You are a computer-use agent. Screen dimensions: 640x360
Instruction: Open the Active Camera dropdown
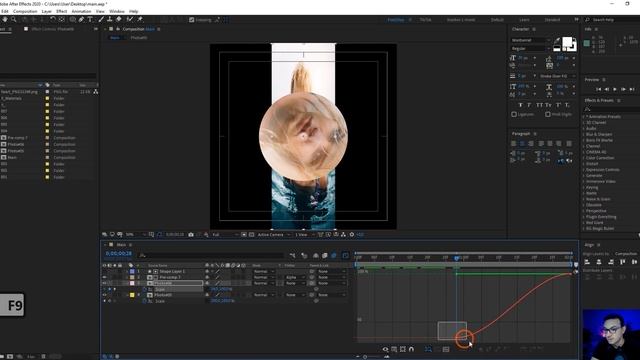coord(273,235)
